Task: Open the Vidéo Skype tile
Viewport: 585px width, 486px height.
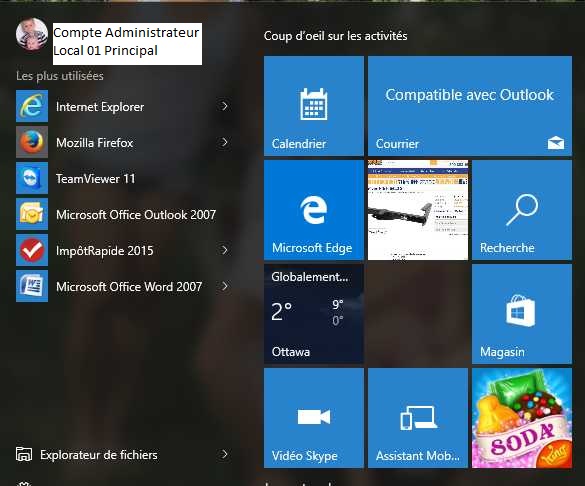Action: (x=314, y=418)
